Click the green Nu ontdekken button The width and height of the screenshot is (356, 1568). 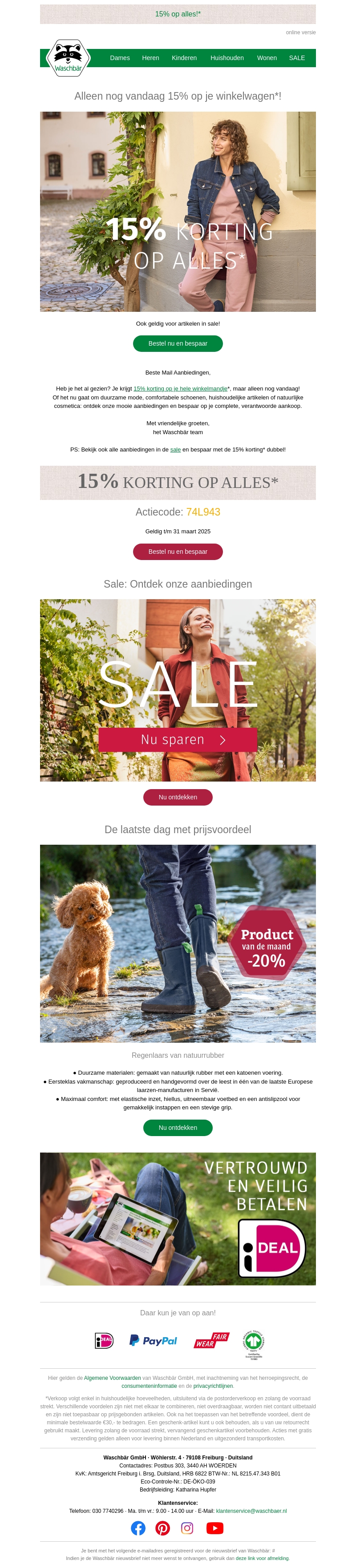coord(178,1127)
